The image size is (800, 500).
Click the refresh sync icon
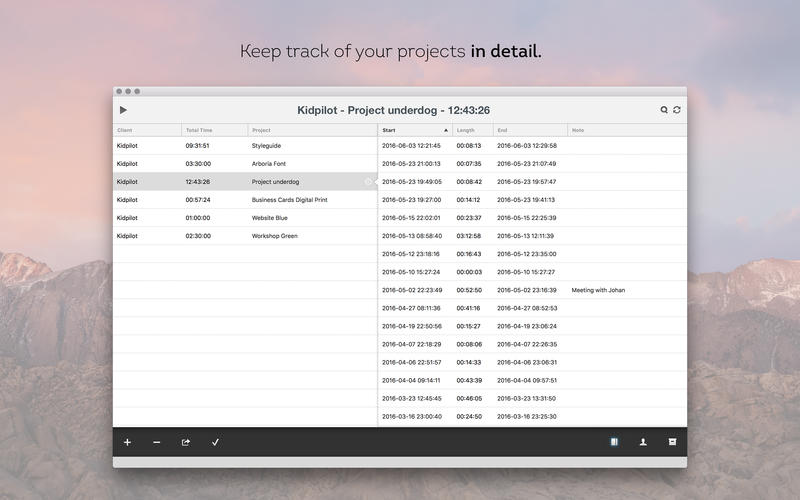[x=677, y=110]
